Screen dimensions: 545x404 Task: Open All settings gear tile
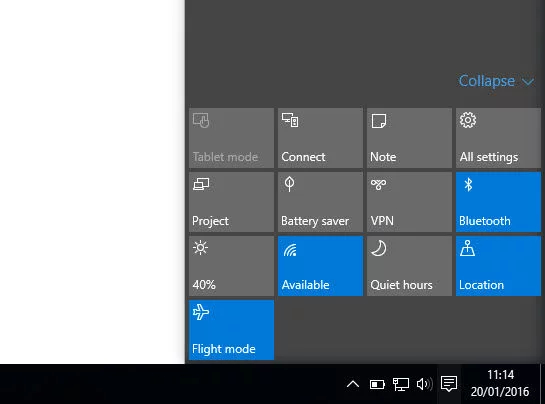click(498, 138)
